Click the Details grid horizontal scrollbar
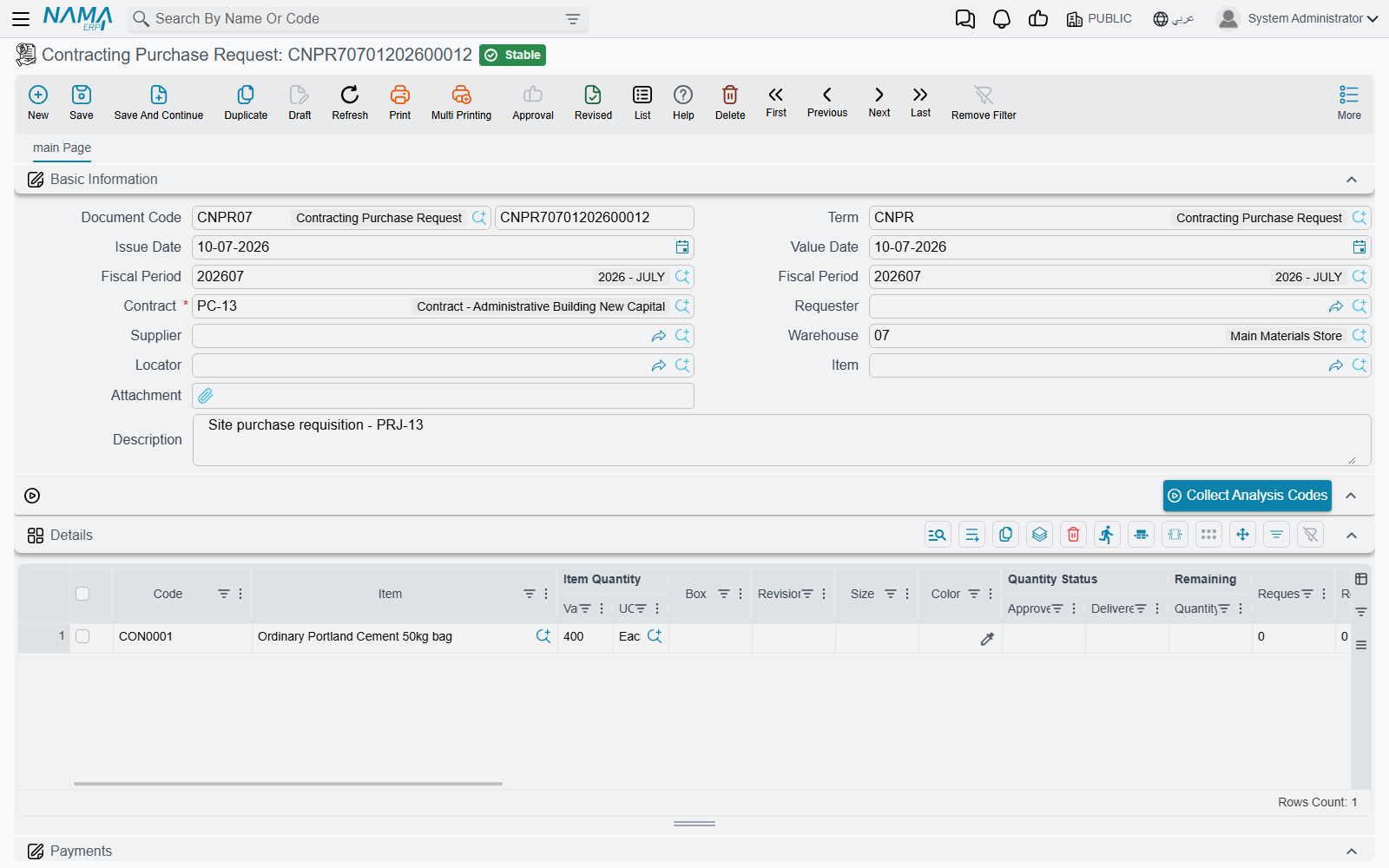Viewport: 1389px width, 868px height. pos(288,784)
